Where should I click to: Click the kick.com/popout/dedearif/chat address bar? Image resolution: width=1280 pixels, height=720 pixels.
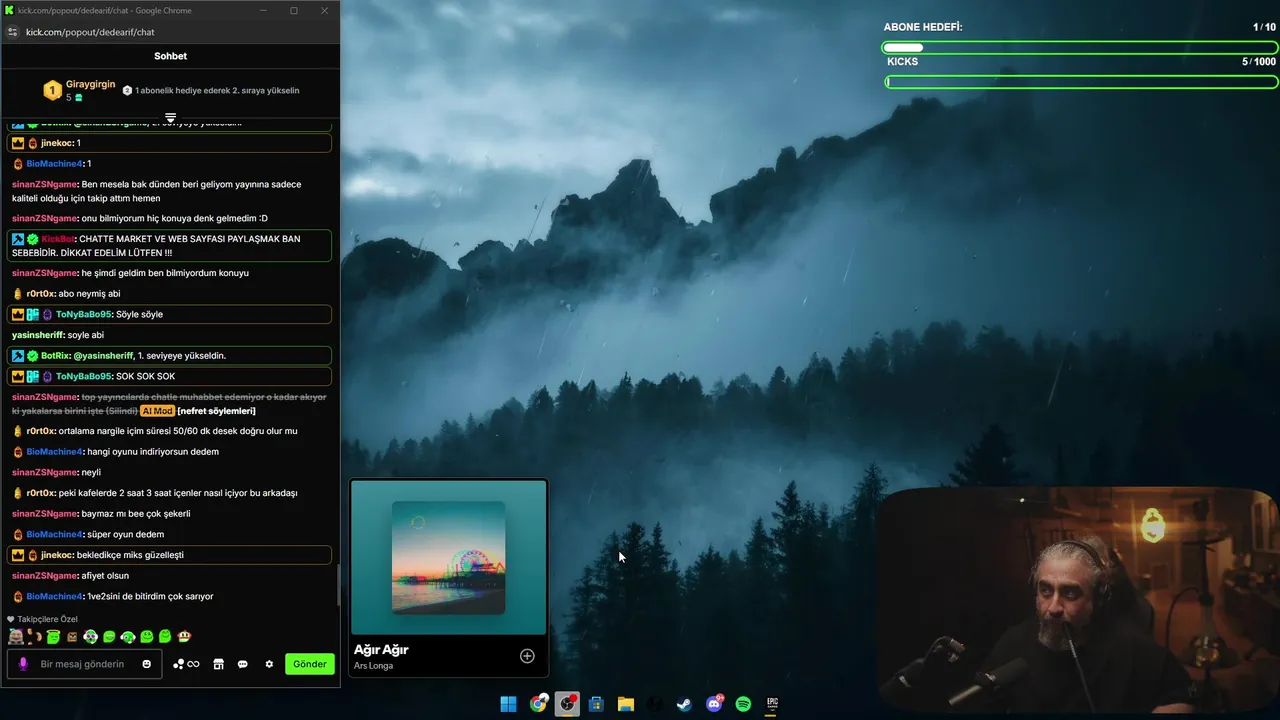tap(90, 32)
